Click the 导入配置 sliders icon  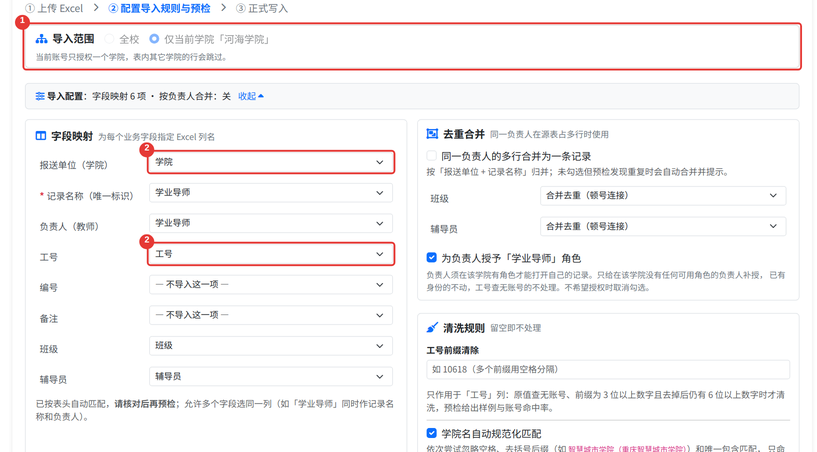click(x=40, y=96)
